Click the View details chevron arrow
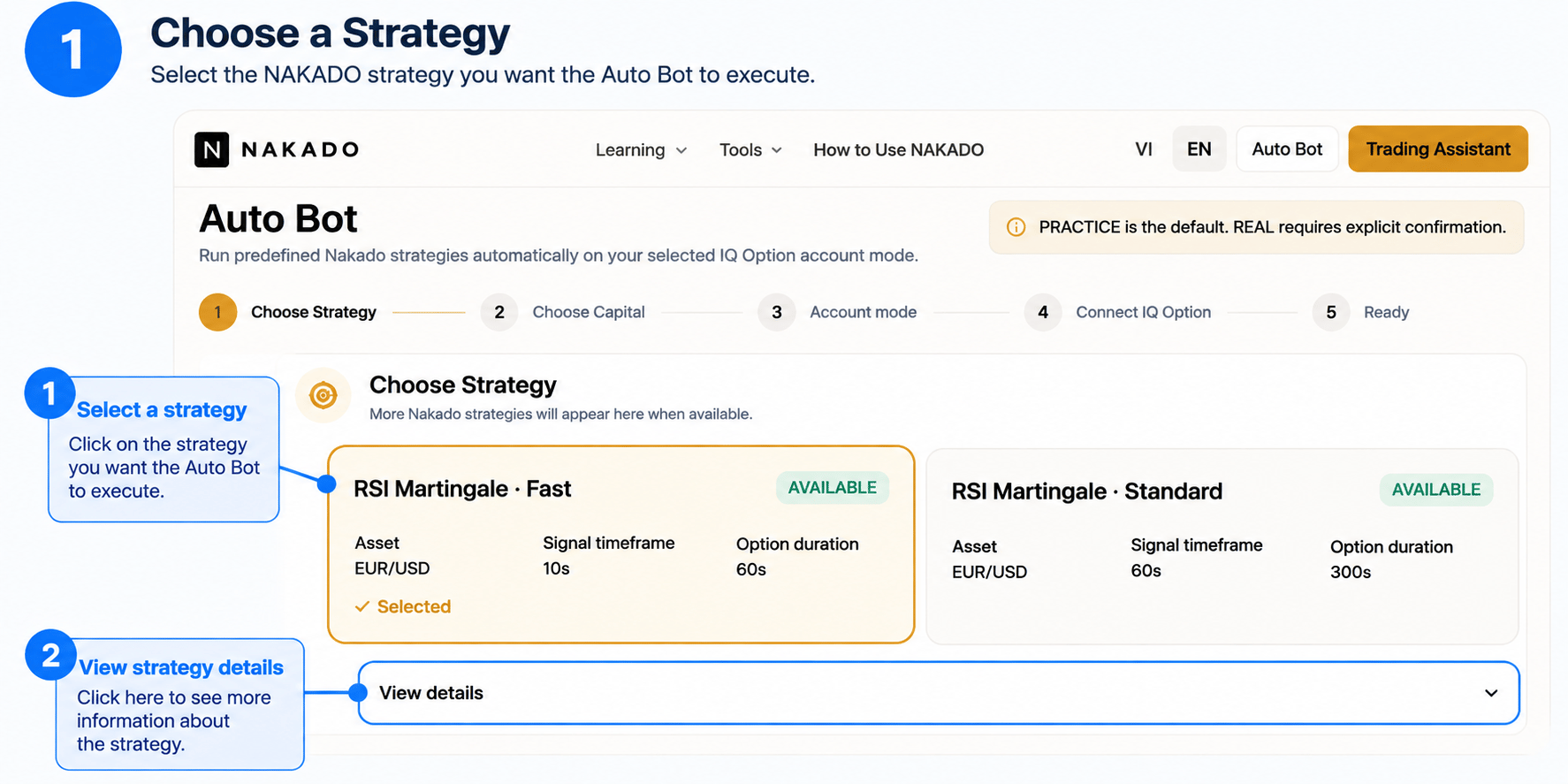 point(1491,693)
